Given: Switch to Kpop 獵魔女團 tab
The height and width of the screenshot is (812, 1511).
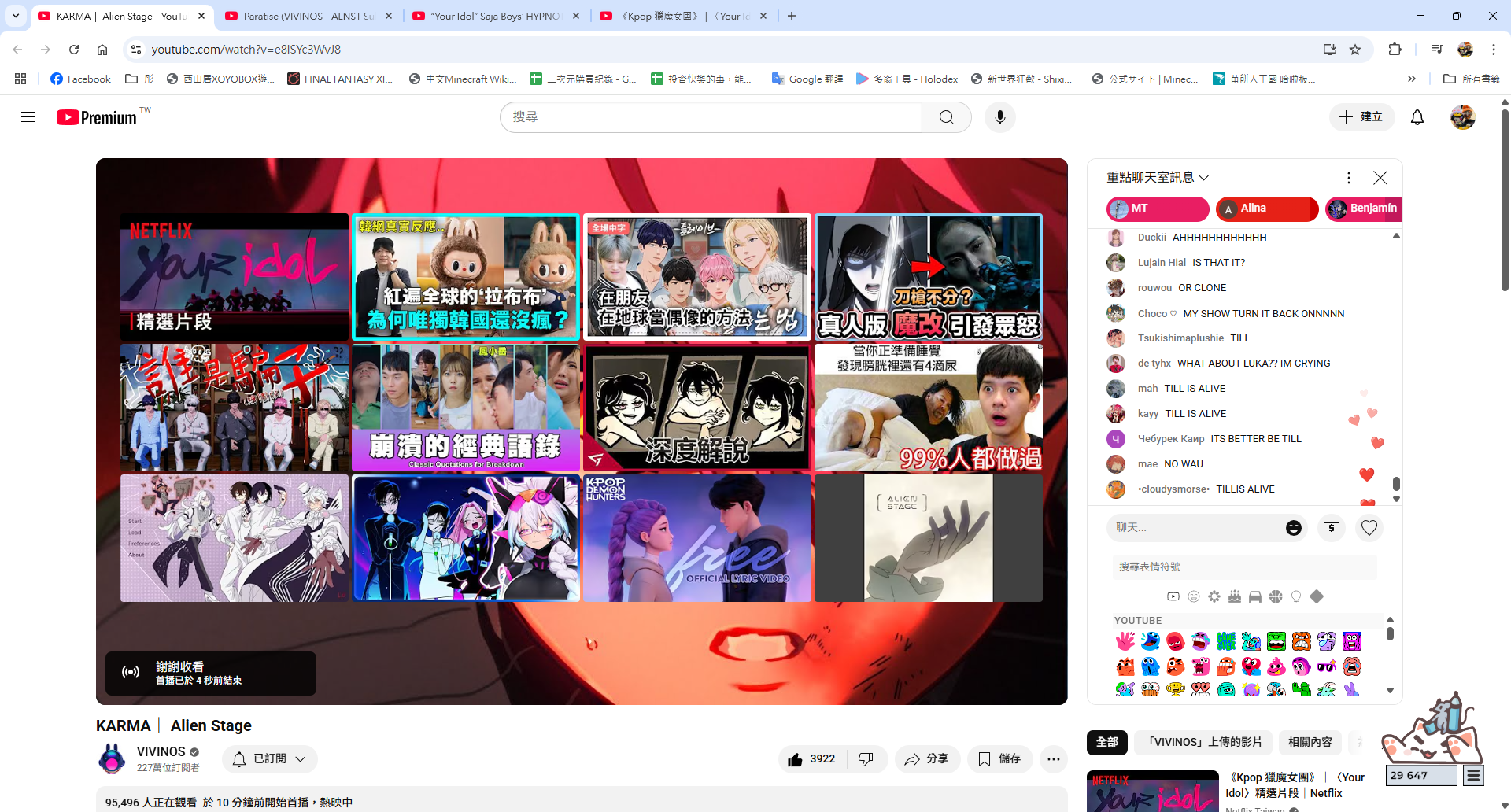Looking at the screenshot, I should coord(684,16).
